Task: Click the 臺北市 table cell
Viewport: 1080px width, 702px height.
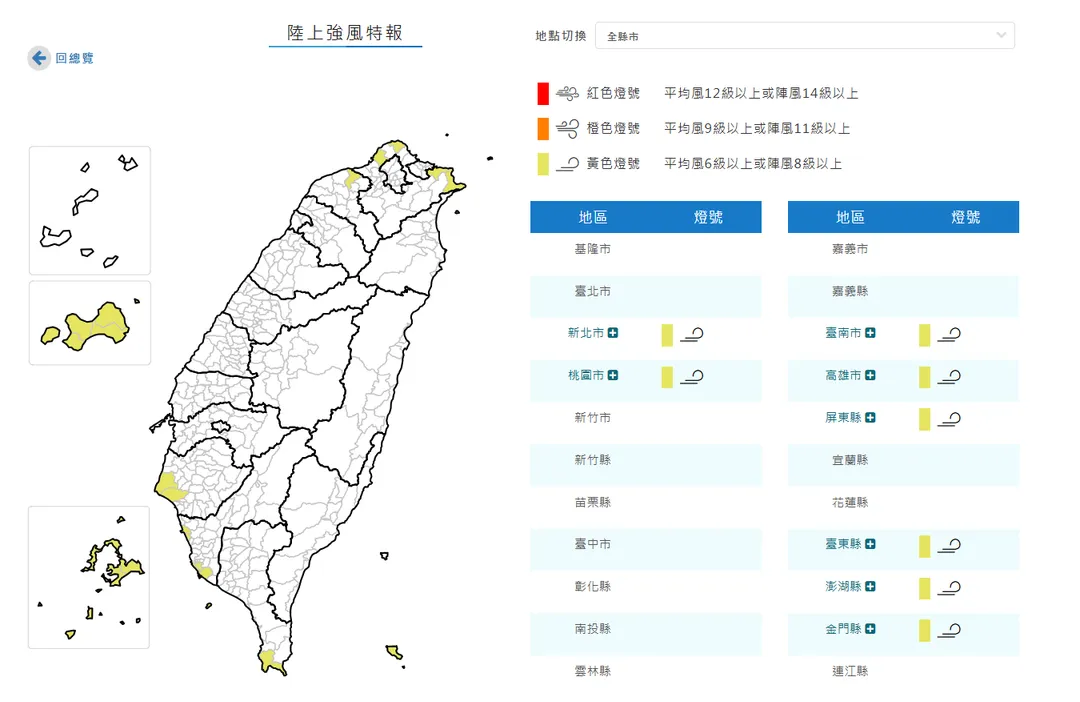Action: (592, 291)
